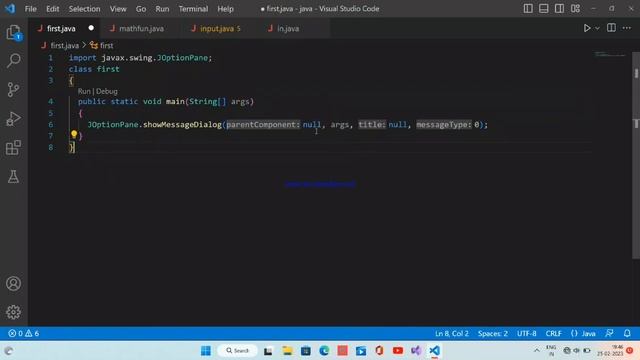
Task: Open the Extensions view
Action: pyautogui.click(x=13, y=148)
